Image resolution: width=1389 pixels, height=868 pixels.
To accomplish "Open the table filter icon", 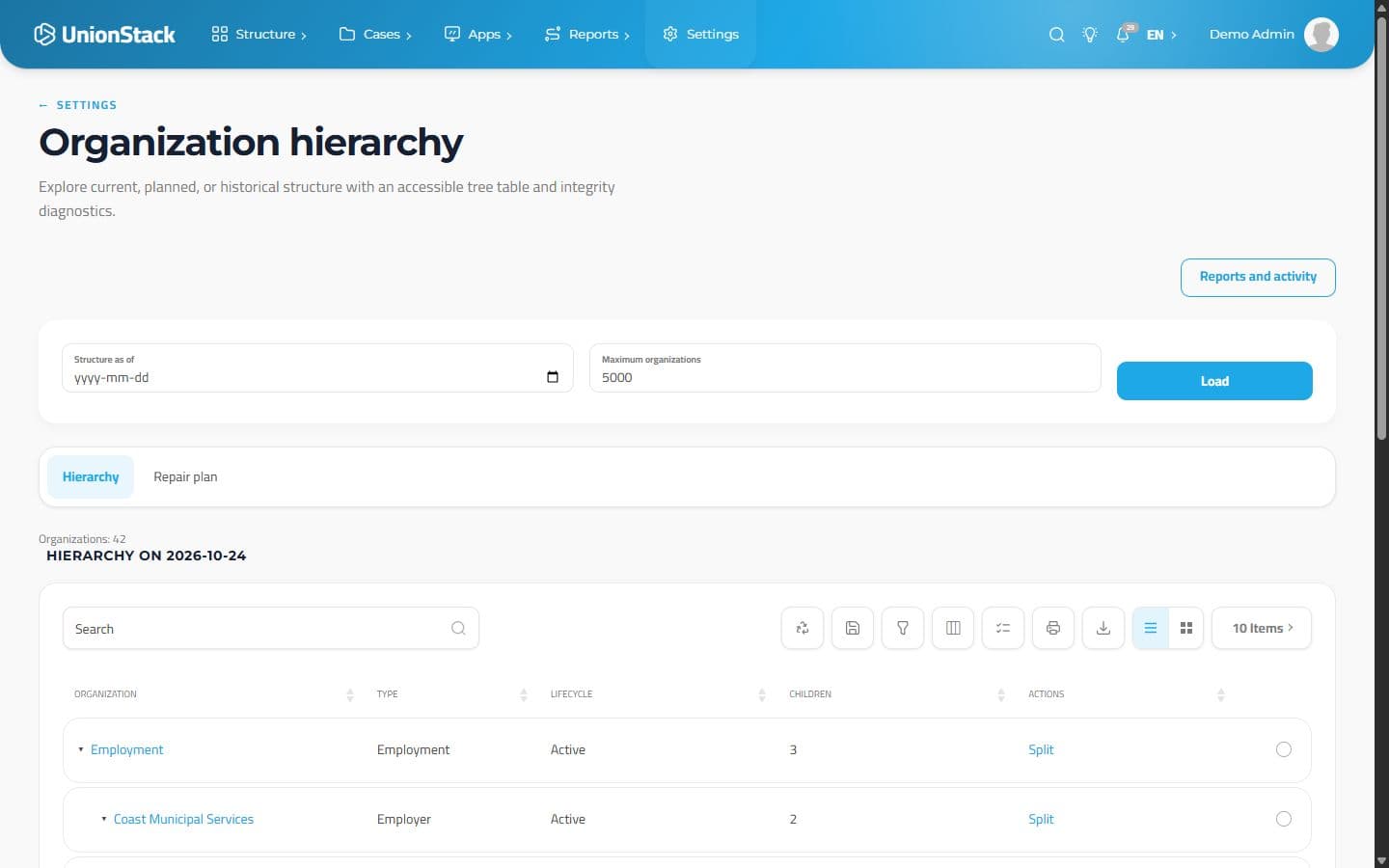I will pos(903,628).
